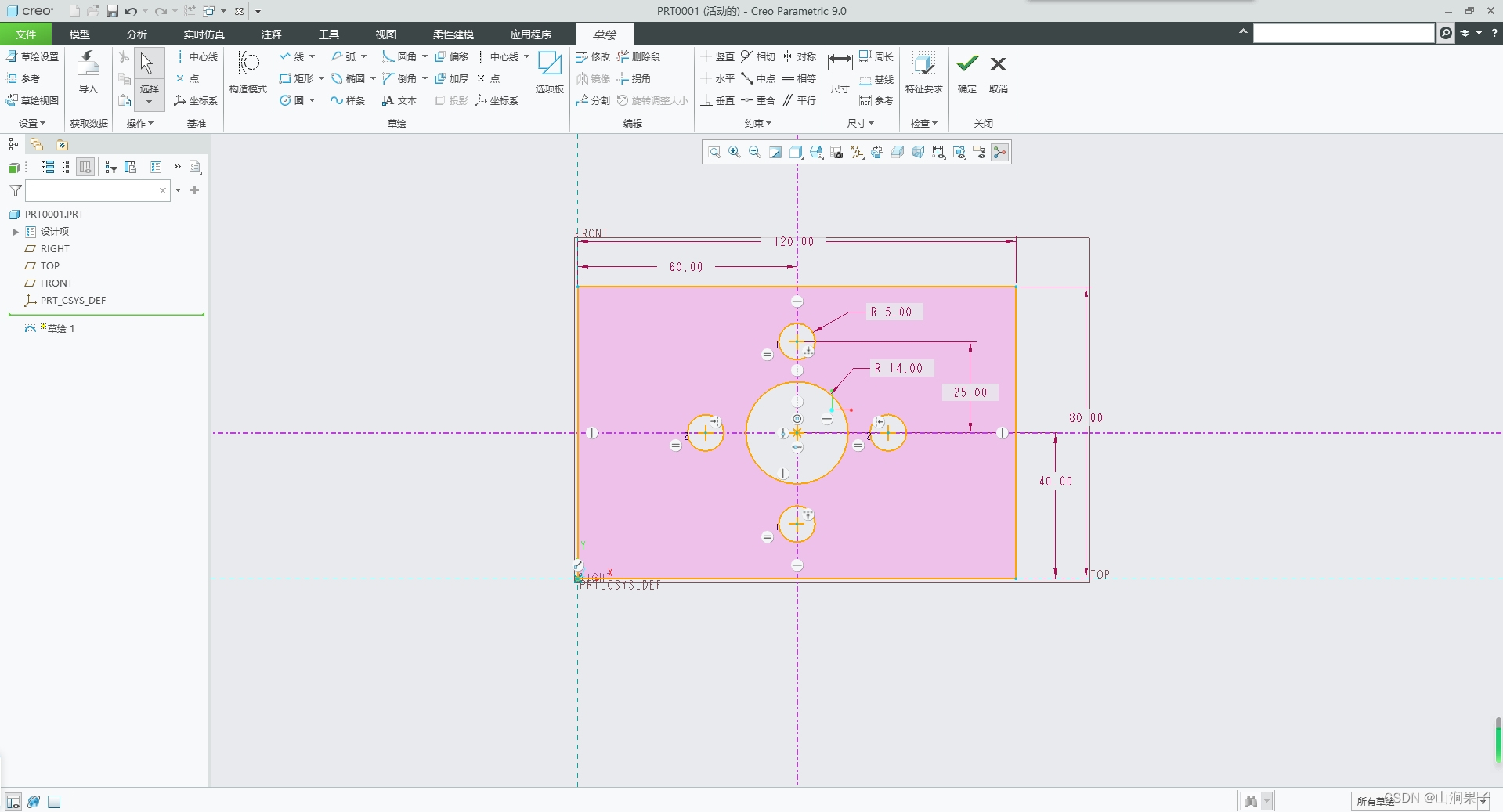Open the 矩形 rectangle dropdown arrow
The image size is (1503, 812).
pos(321,78)
